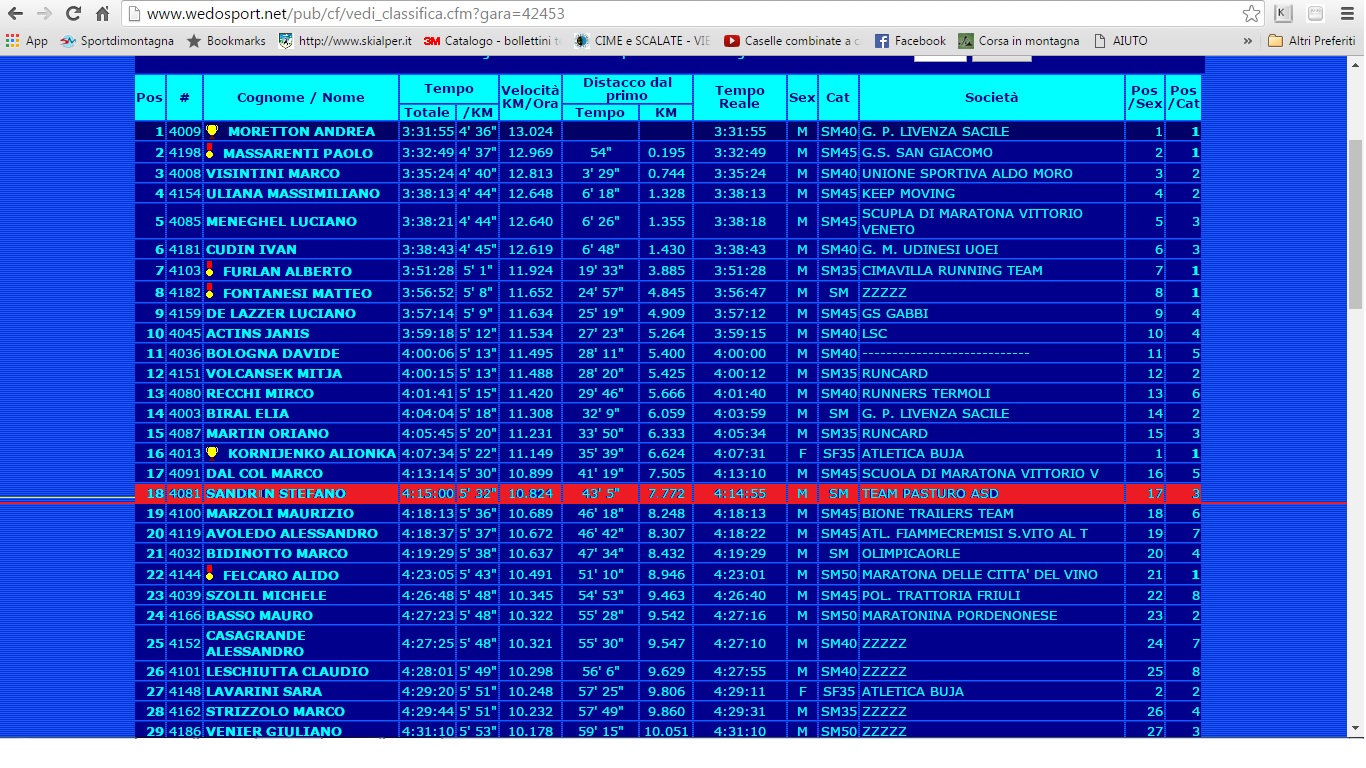Click the name MARZOLI MAURIZIO

pos(280,513)
